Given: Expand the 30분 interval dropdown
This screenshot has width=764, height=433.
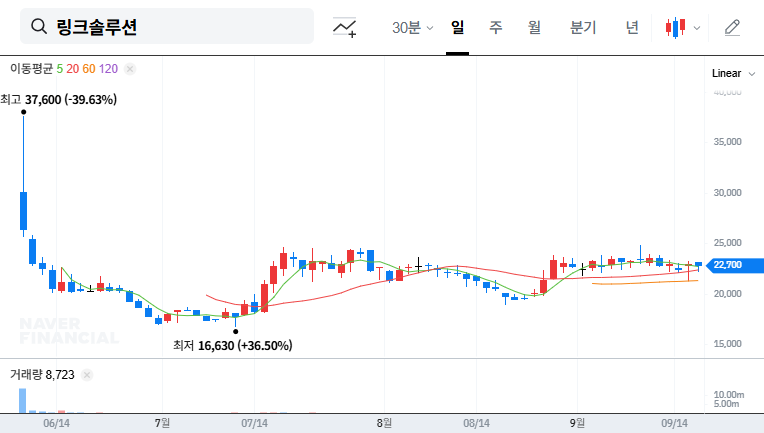Looking at the screenshot, I should click(412, 27).
